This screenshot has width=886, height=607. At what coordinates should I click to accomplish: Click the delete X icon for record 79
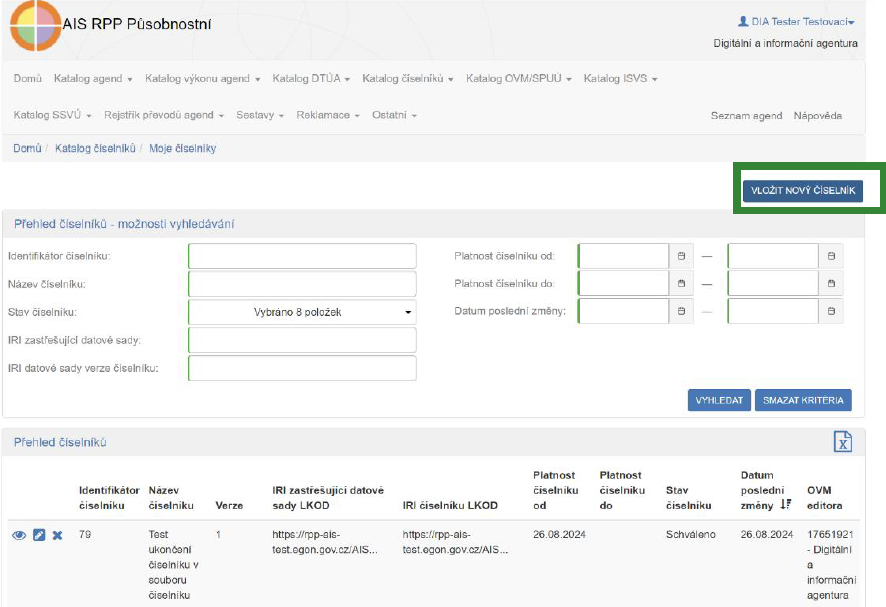tap(57, 535)
